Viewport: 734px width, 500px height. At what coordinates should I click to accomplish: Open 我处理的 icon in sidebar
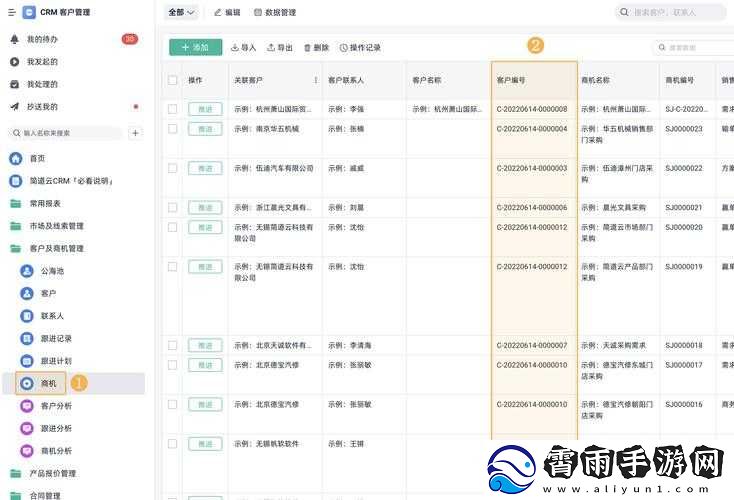coord(15,84)
